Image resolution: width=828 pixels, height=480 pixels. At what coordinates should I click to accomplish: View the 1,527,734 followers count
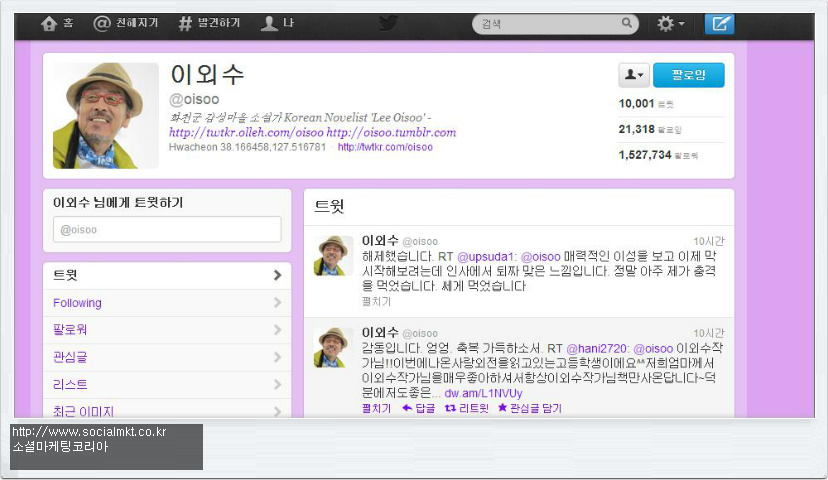pyautogui.click(x=658, y=155)
